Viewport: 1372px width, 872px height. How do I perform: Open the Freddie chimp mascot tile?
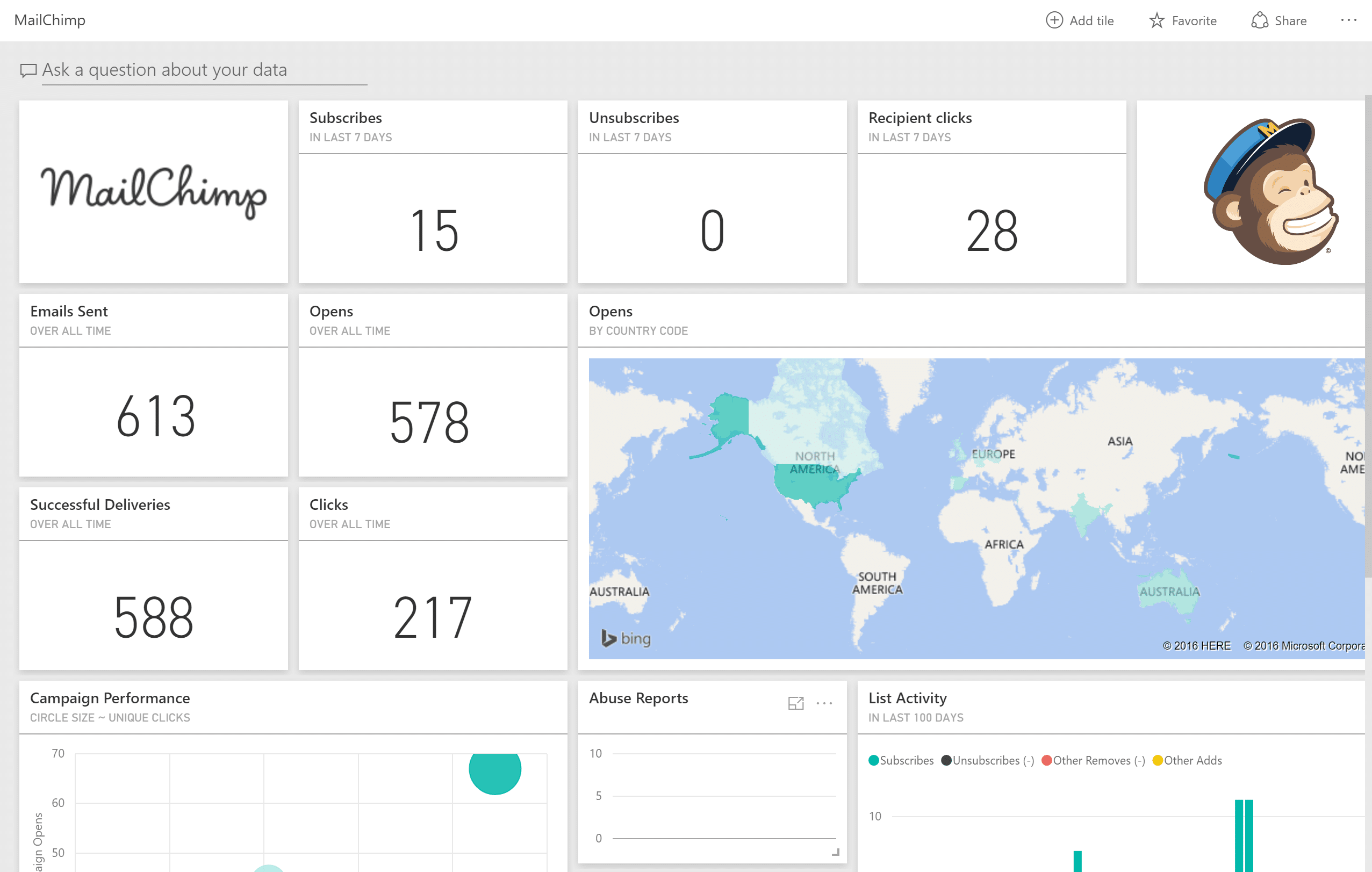[x=1251, y=192]
